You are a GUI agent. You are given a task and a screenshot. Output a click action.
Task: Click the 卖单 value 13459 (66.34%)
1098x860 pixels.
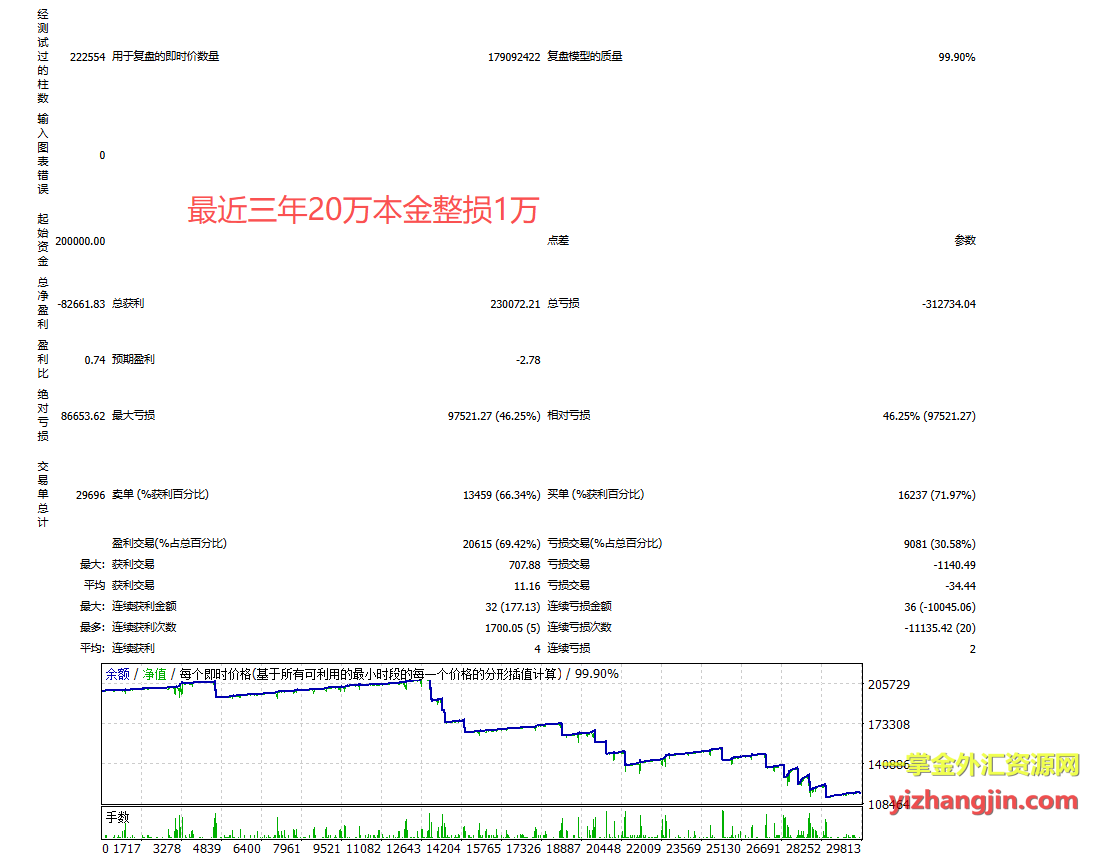[502, 495]
